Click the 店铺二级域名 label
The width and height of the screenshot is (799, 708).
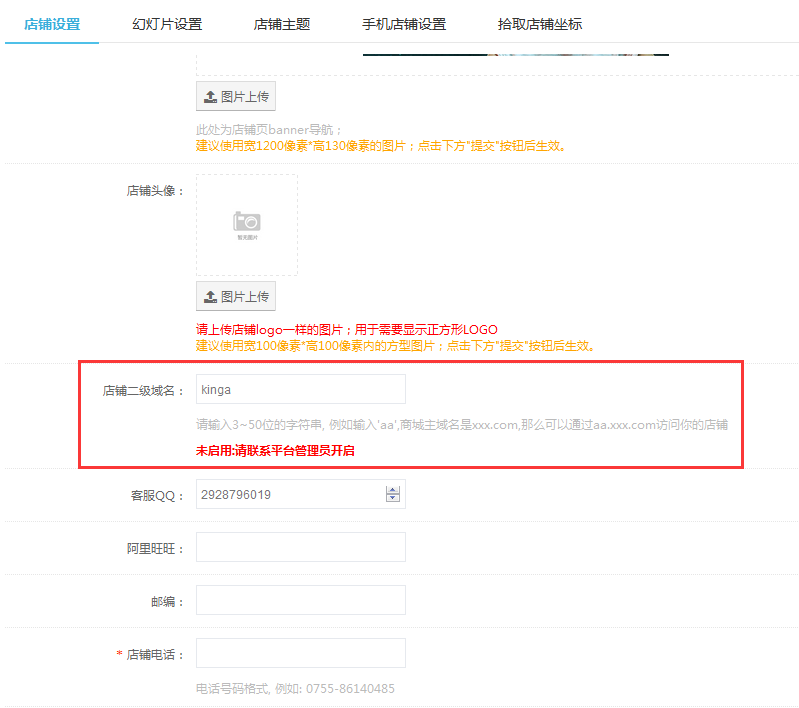point(143,391)
